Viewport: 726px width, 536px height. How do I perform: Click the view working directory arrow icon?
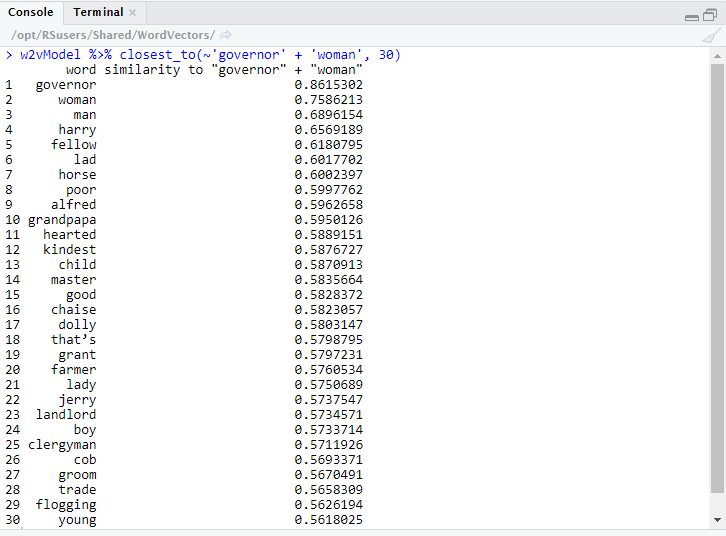click(226, 35)
